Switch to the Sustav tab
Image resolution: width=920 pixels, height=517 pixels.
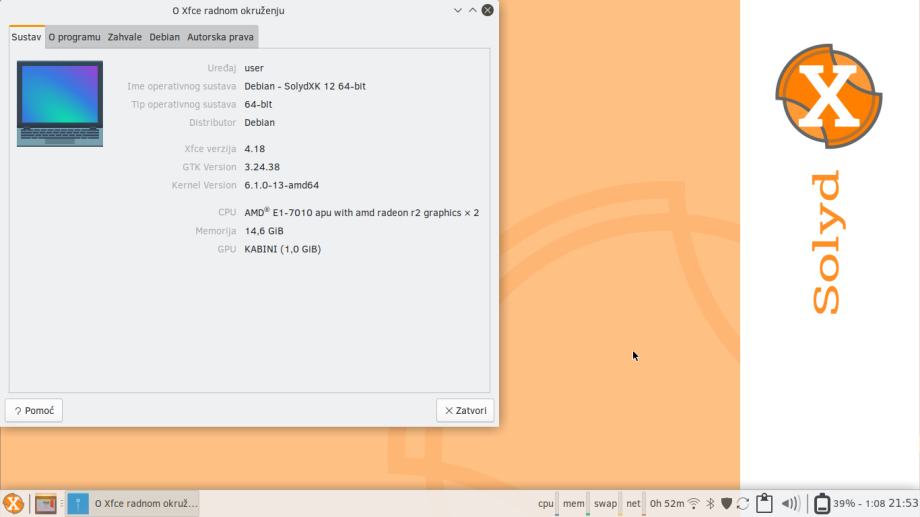coord(26,37)
